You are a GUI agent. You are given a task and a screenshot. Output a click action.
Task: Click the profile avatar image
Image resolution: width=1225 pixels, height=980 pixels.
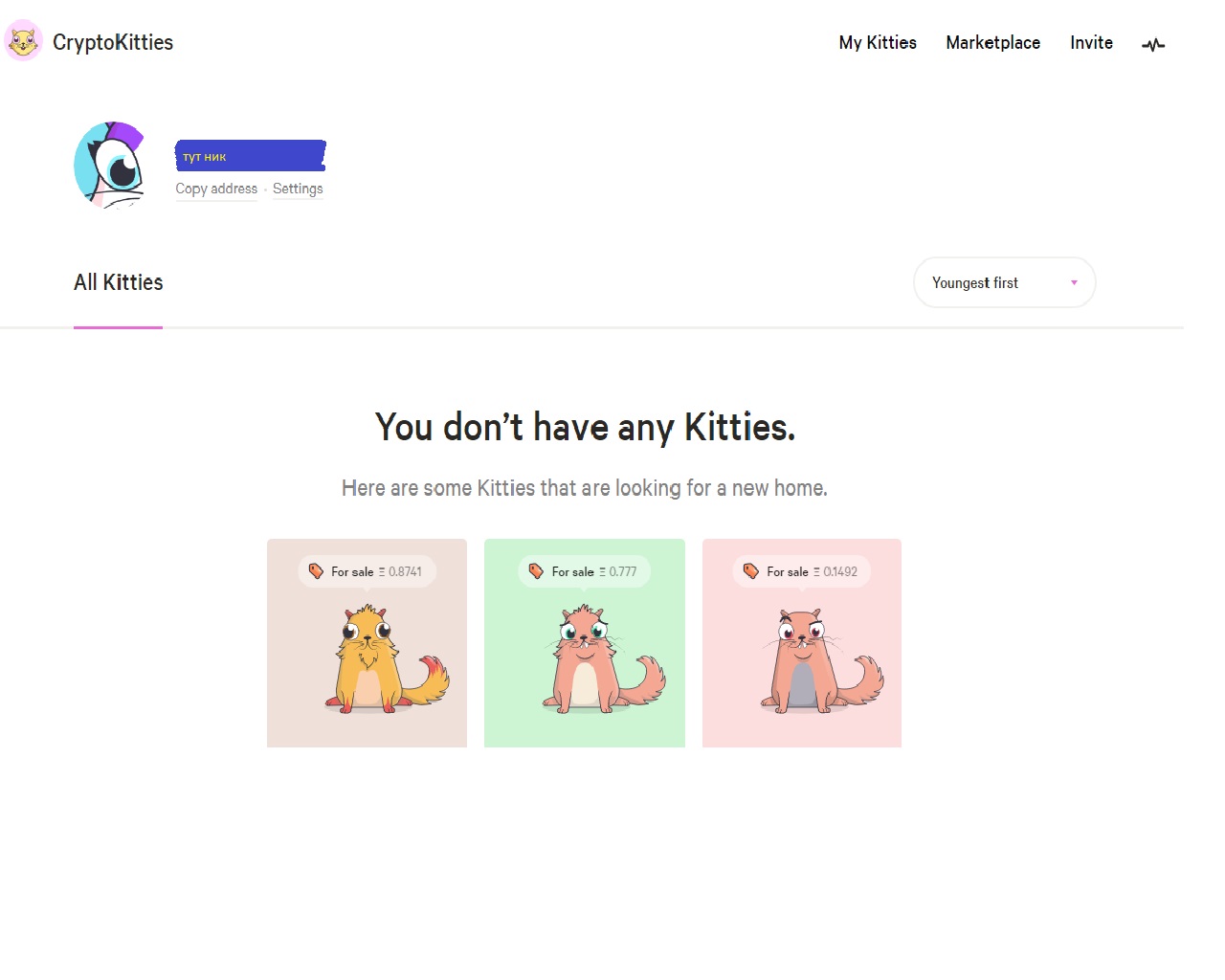coord(109,165)
